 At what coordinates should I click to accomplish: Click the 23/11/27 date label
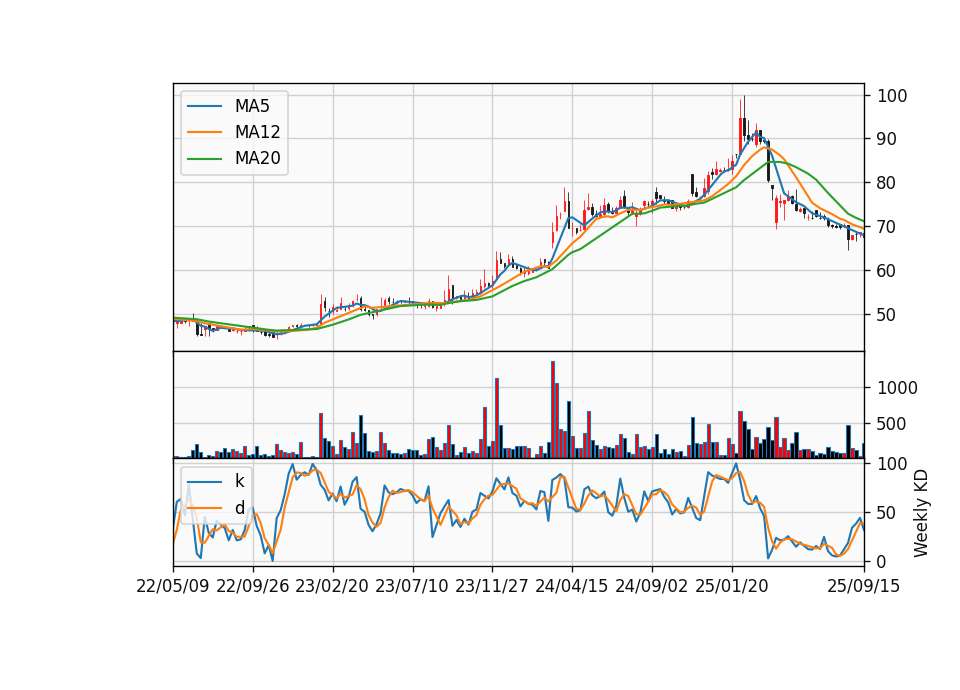[492, 586]
